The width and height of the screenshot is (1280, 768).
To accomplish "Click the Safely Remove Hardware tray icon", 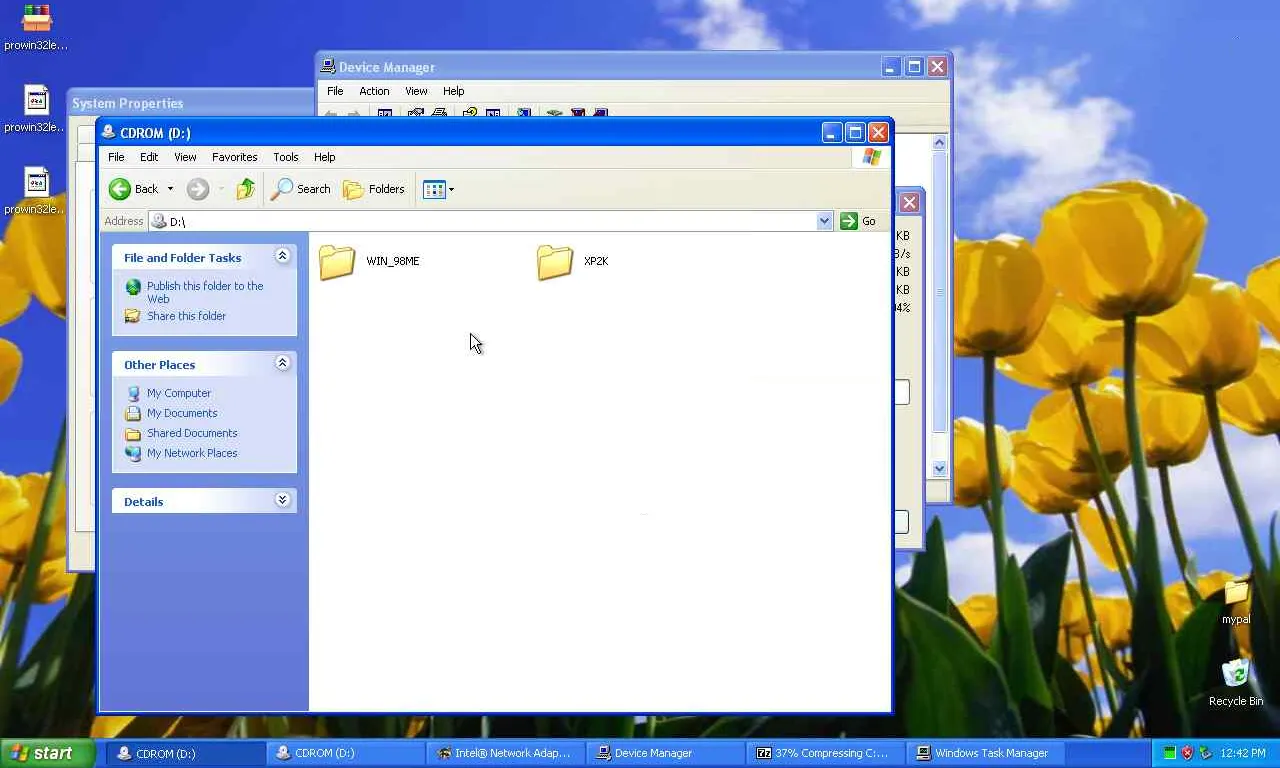I will coord(1206,753).
